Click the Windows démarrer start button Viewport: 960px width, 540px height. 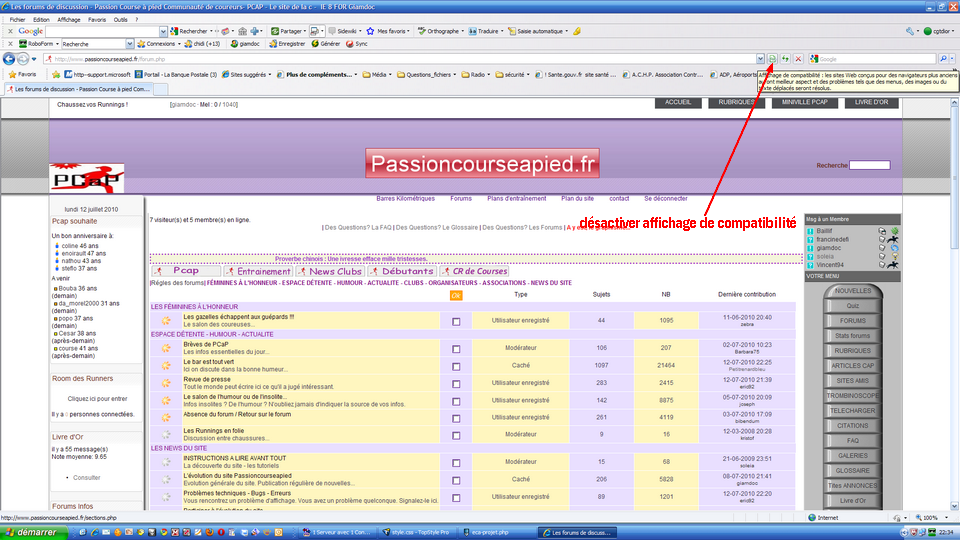pos(33,533)
